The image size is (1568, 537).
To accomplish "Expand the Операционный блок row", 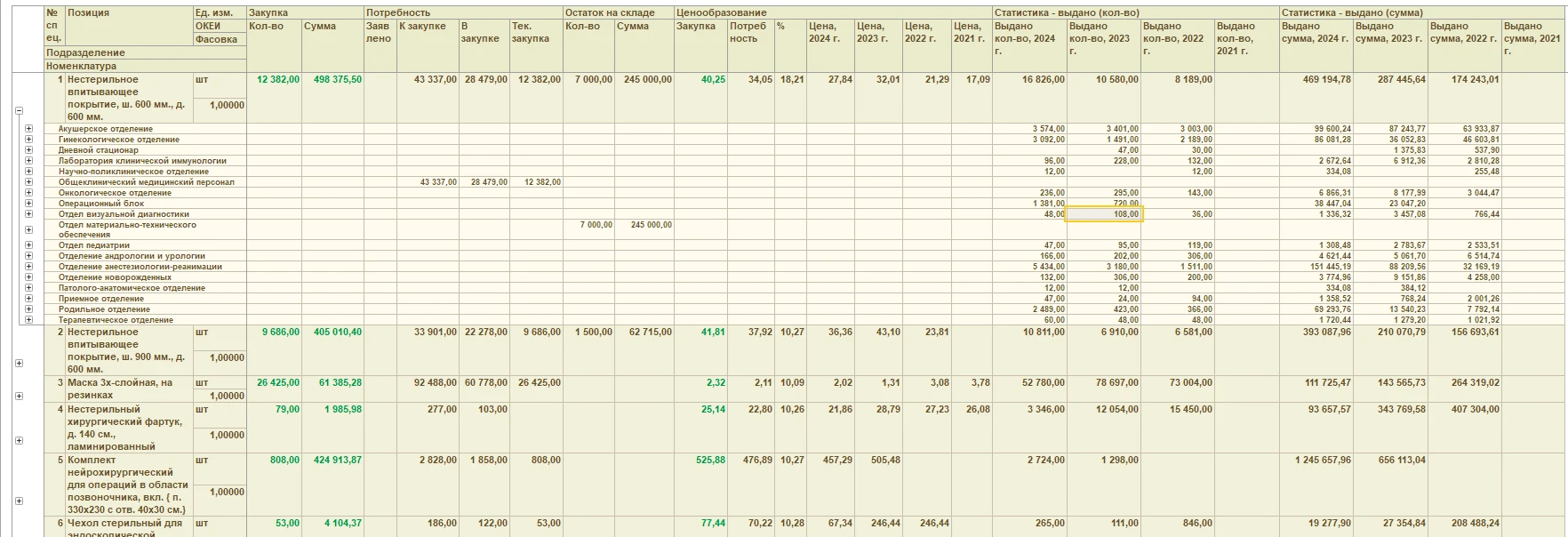I will pos(29,204).
